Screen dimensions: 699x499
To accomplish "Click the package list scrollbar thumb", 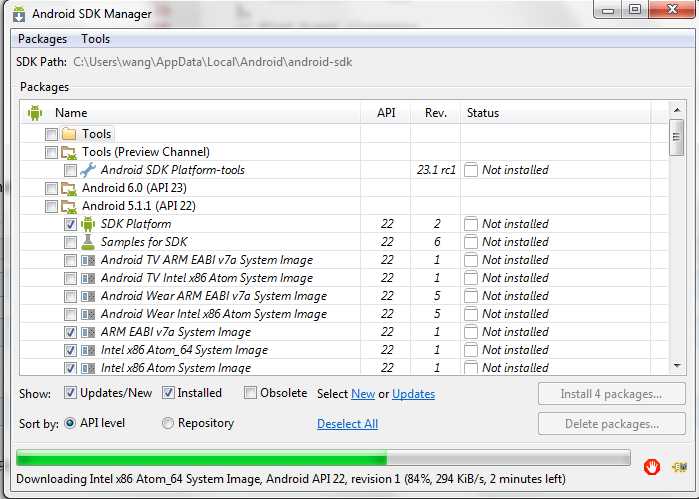I will [677, 137].
